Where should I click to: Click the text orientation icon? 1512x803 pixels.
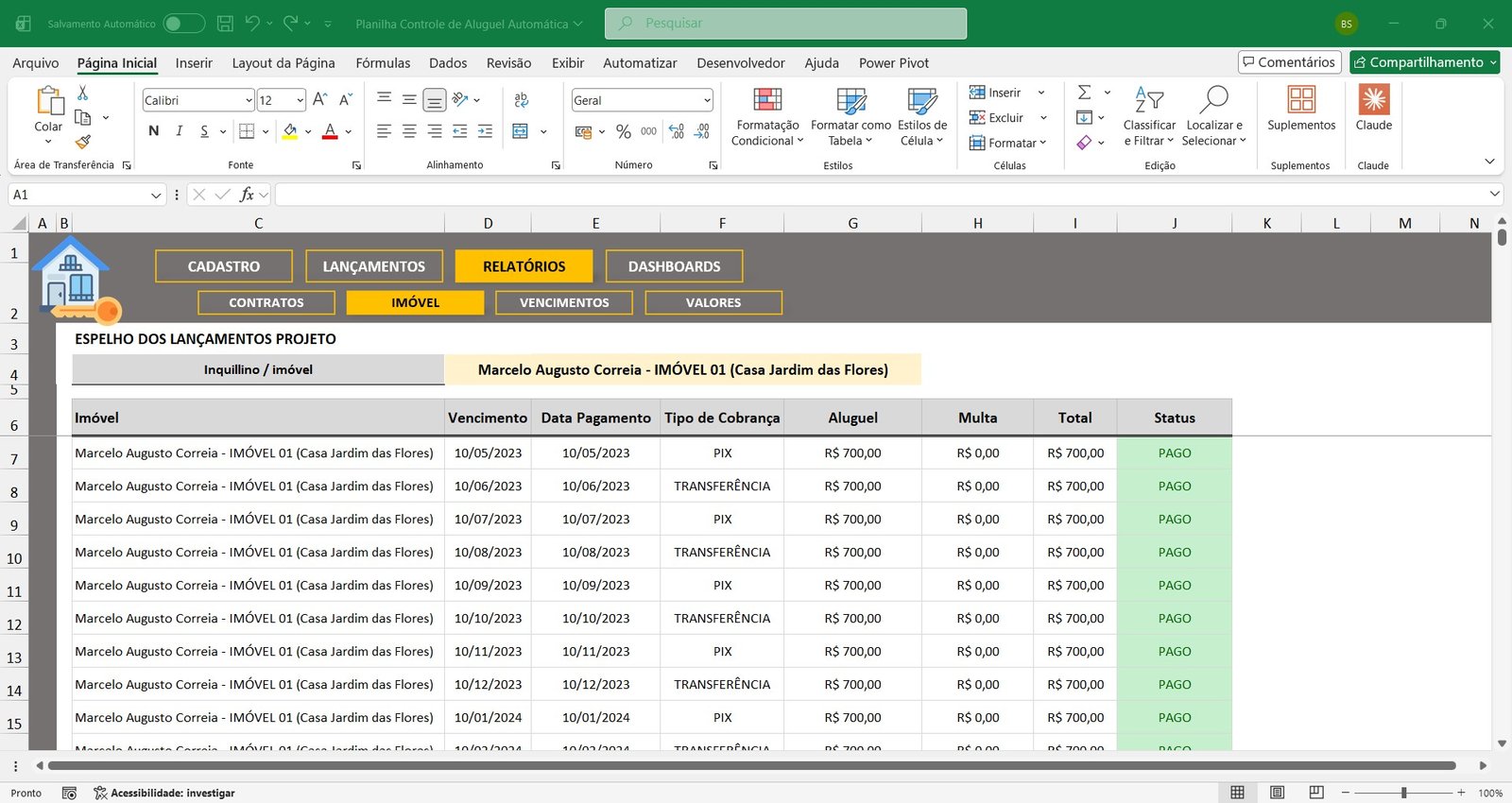[x=460, y=99]
